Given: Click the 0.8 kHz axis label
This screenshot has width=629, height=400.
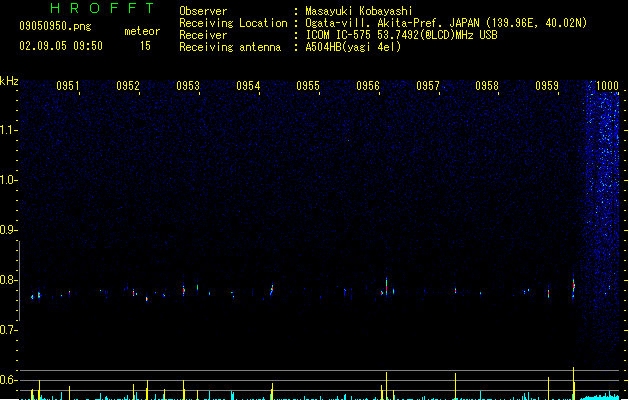Looking at the screenshot, I should tap(8, 280).
